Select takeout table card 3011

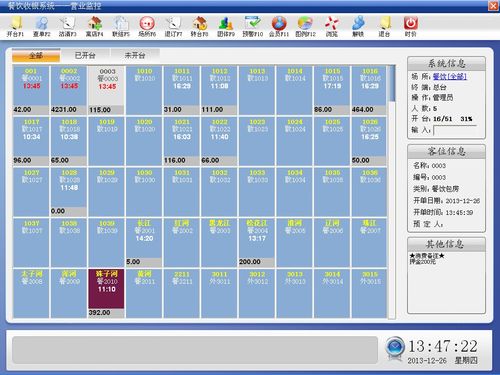click(x=219, y=293)
